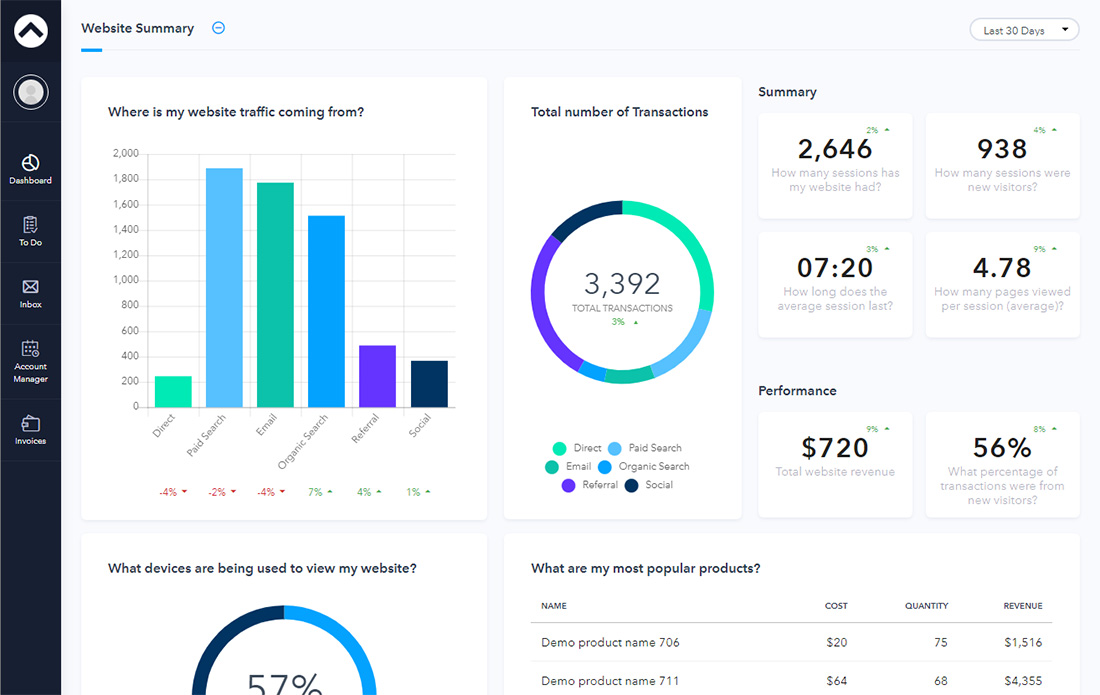Open the 2,646 sessions summary card
Viewport: 1100px width, 695px height.
(x=835, y=166)
